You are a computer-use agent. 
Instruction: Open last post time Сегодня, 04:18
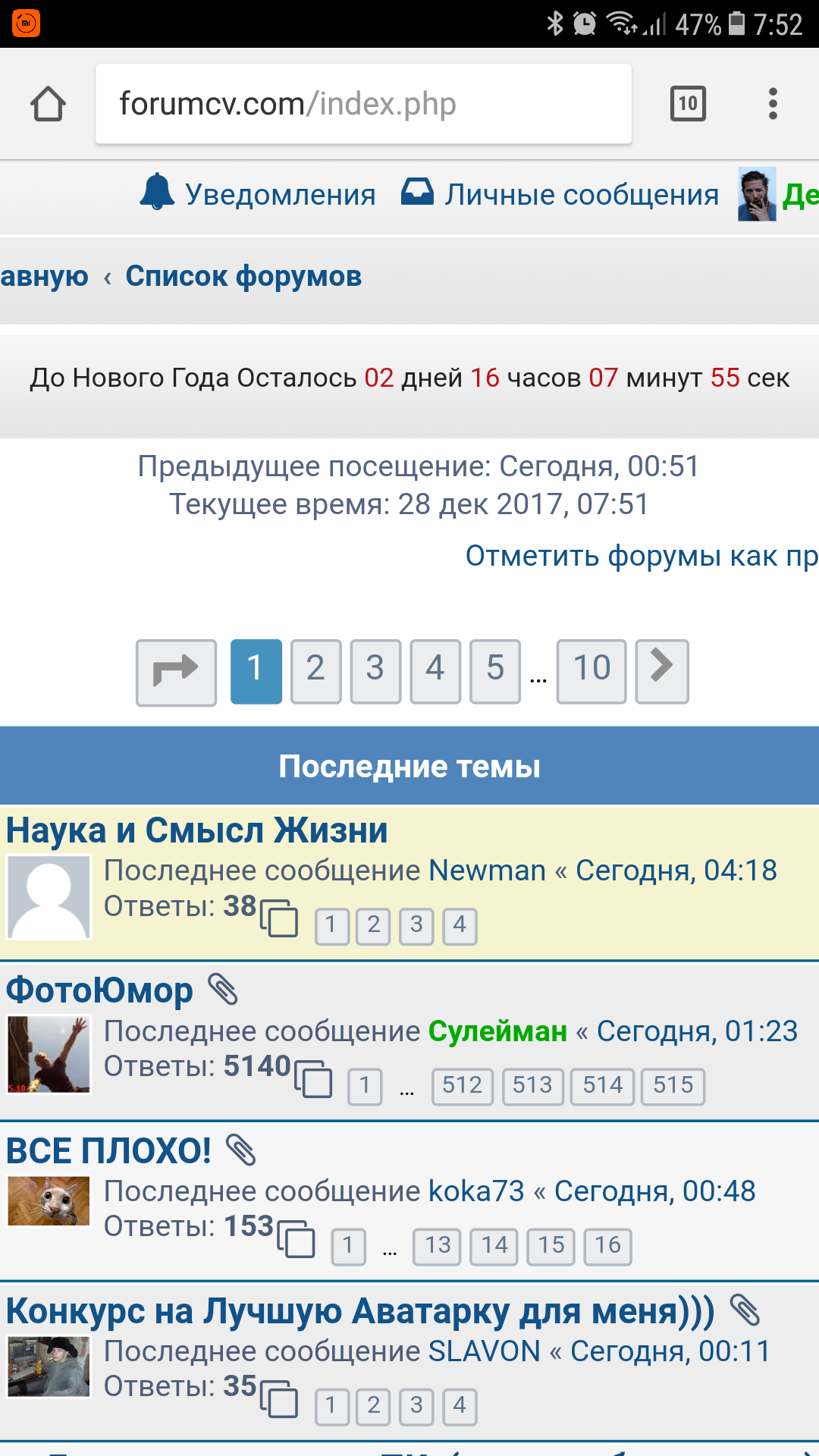676,871
